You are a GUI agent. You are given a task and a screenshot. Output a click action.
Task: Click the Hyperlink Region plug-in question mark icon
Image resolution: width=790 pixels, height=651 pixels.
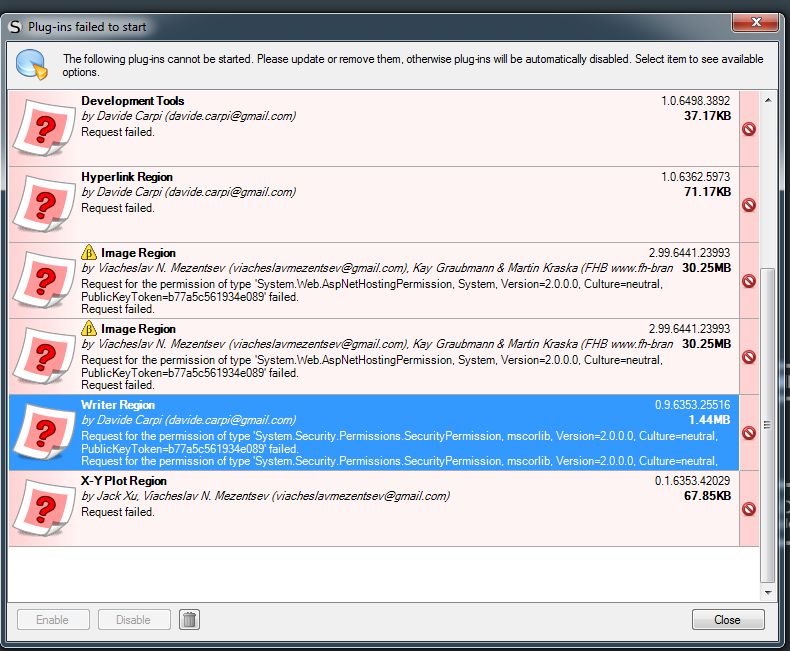43,204
